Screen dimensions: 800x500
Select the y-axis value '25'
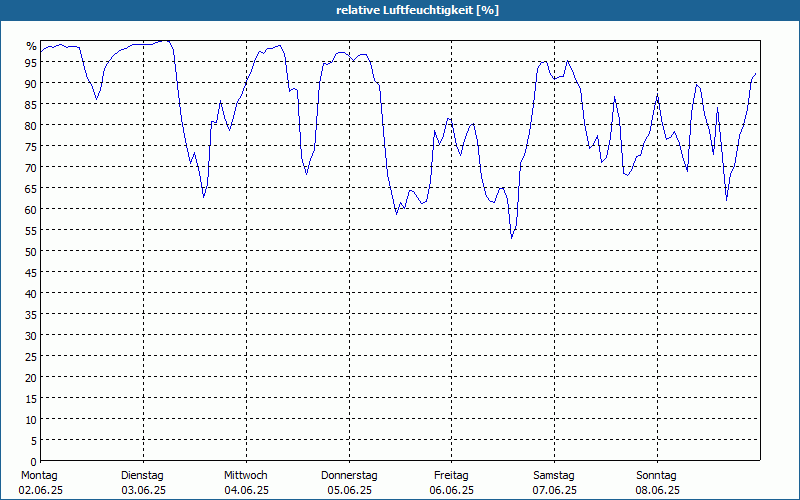[x=31, y=357]
